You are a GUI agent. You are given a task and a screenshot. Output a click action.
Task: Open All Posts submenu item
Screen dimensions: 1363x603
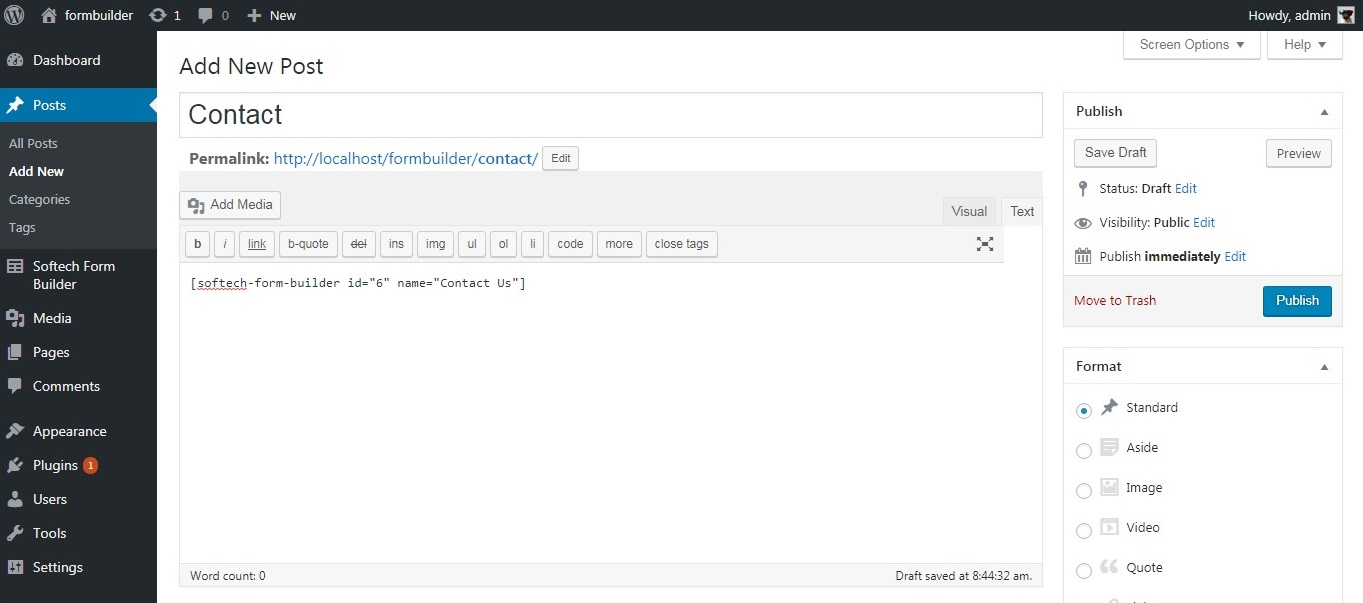point(33,143)
